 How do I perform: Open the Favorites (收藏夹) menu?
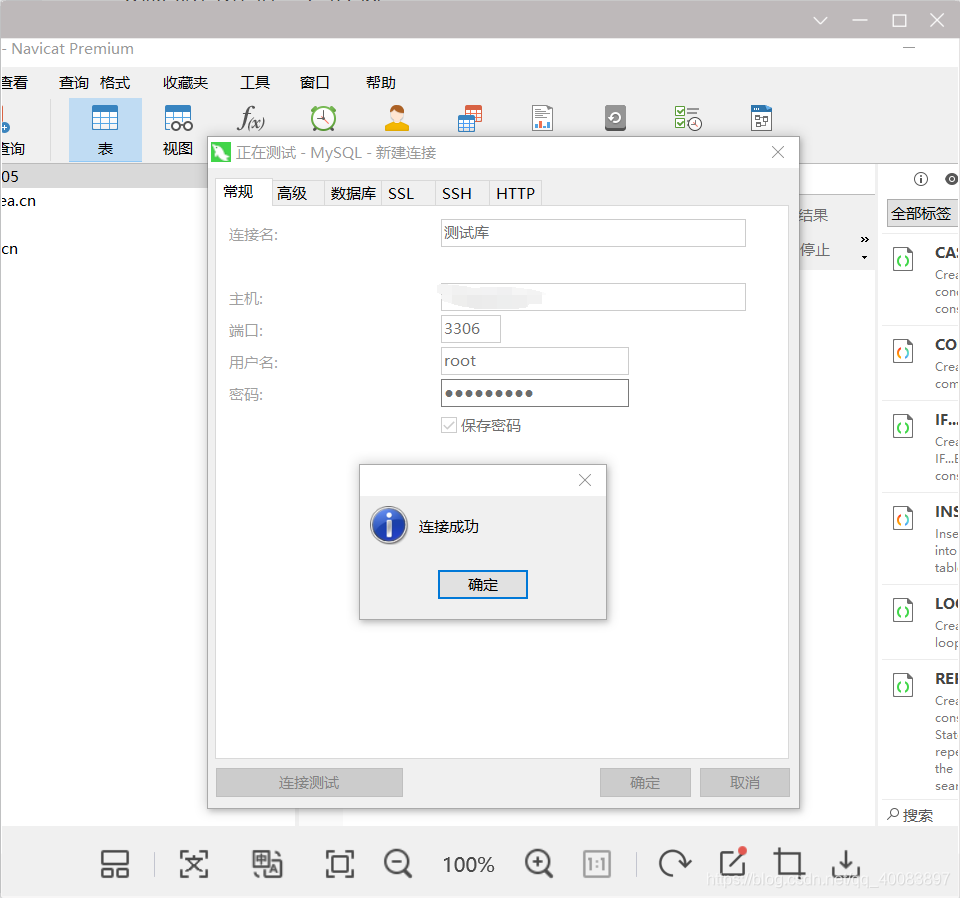[x=186, y=83]
